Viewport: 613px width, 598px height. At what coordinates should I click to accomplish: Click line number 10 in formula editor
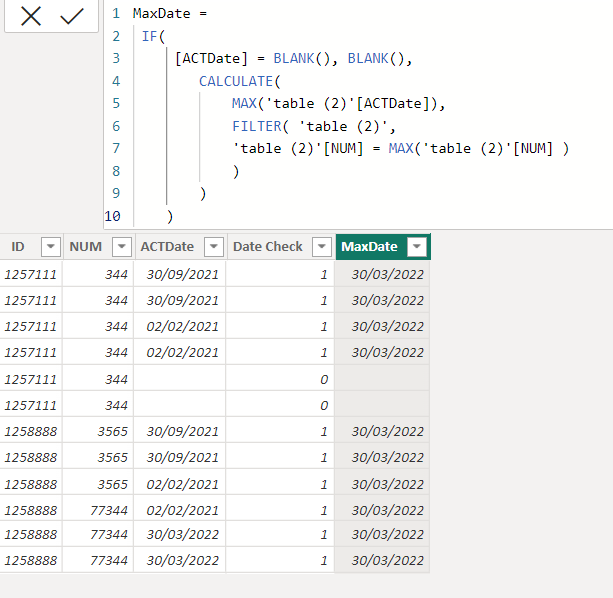point(113,216)
